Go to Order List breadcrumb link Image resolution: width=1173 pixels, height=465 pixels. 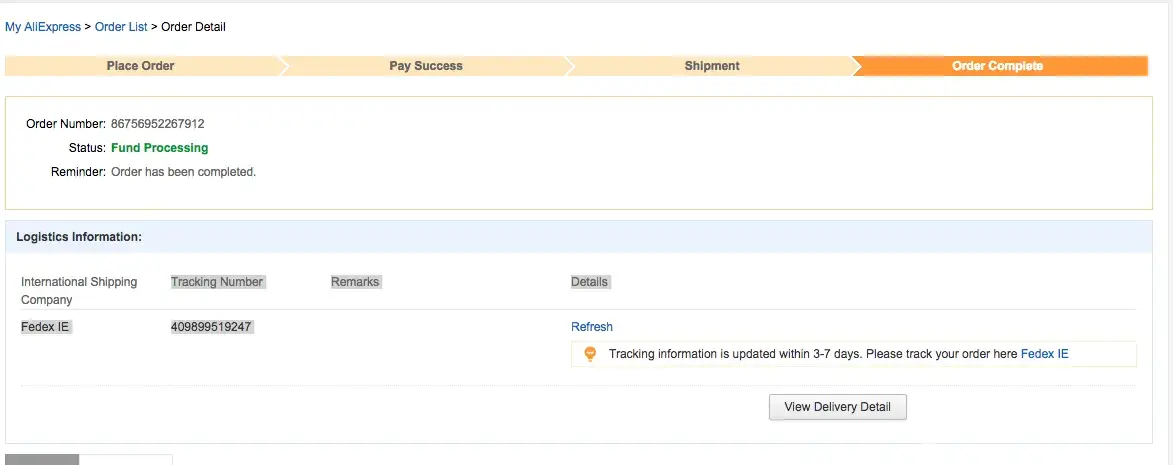click(121, 27)
